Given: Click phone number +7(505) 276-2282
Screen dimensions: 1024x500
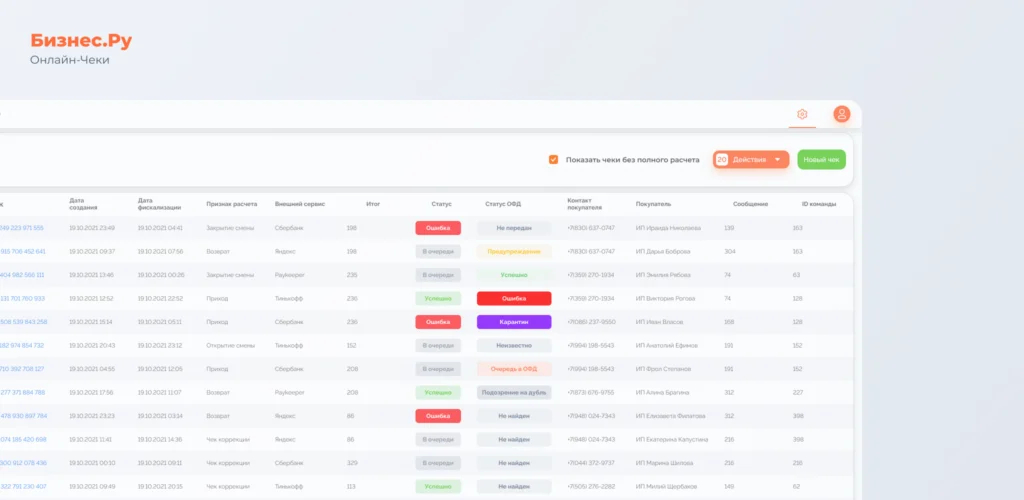Looking at the screenshot, I should [591, 486].
